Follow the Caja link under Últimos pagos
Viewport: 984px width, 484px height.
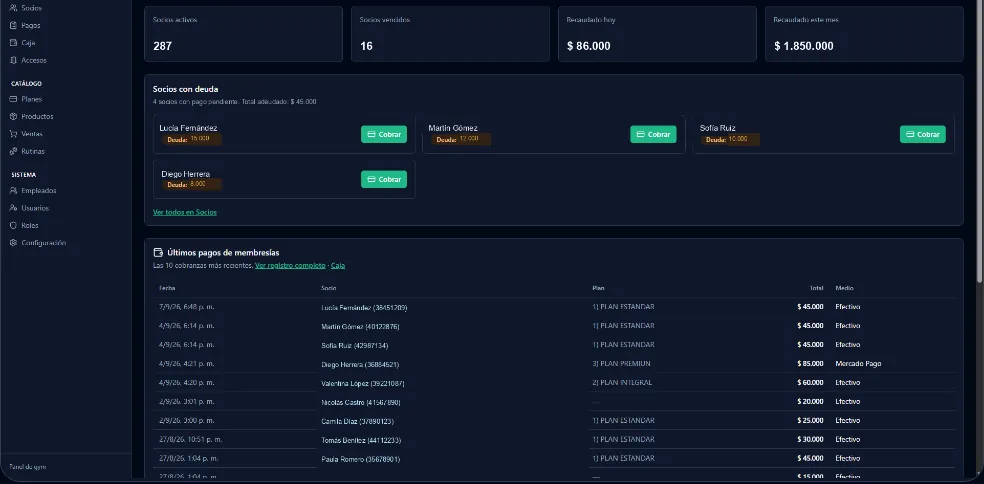(338, 266)
